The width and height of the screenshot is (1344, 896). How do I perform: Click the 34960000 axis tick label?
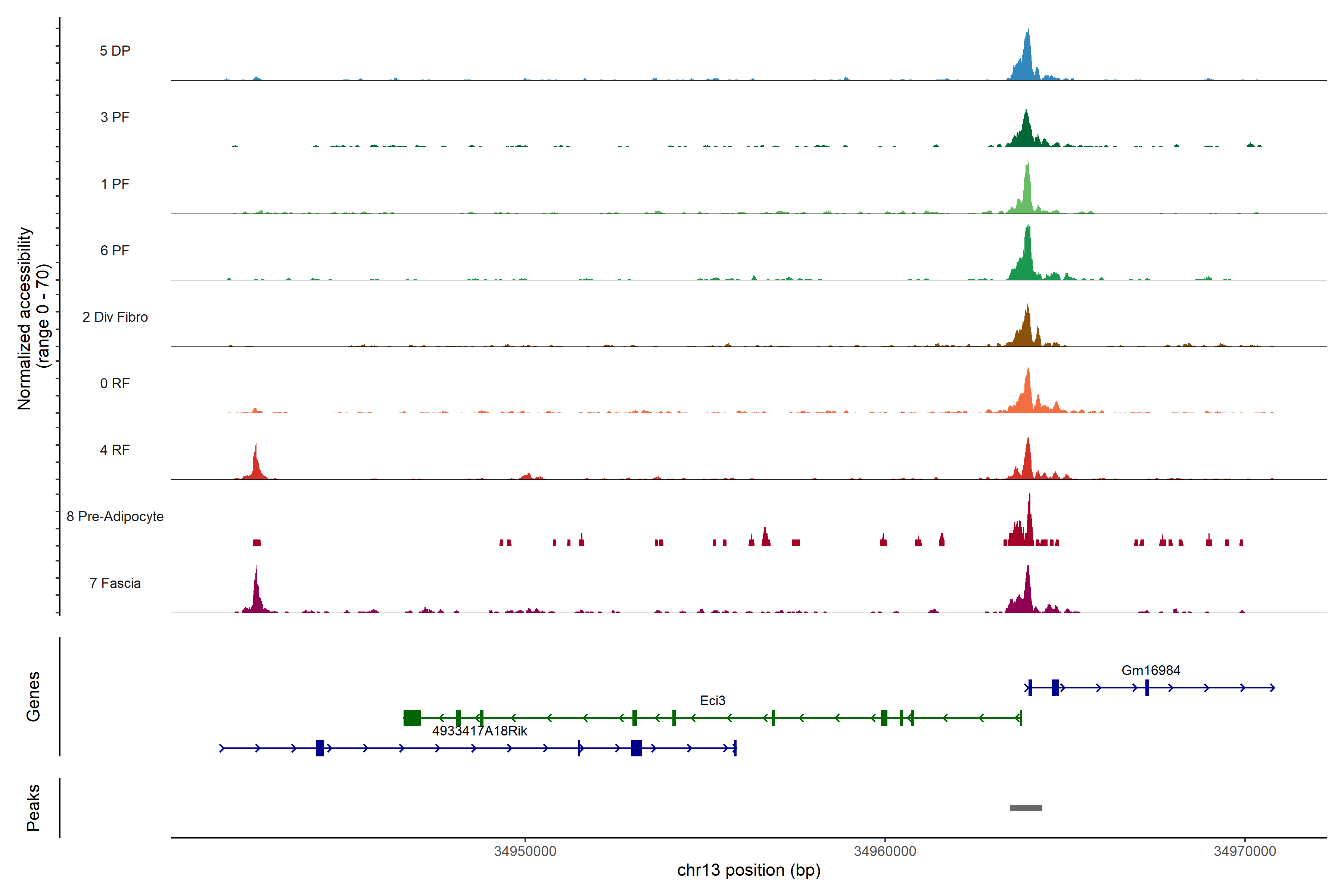point(884,852)
